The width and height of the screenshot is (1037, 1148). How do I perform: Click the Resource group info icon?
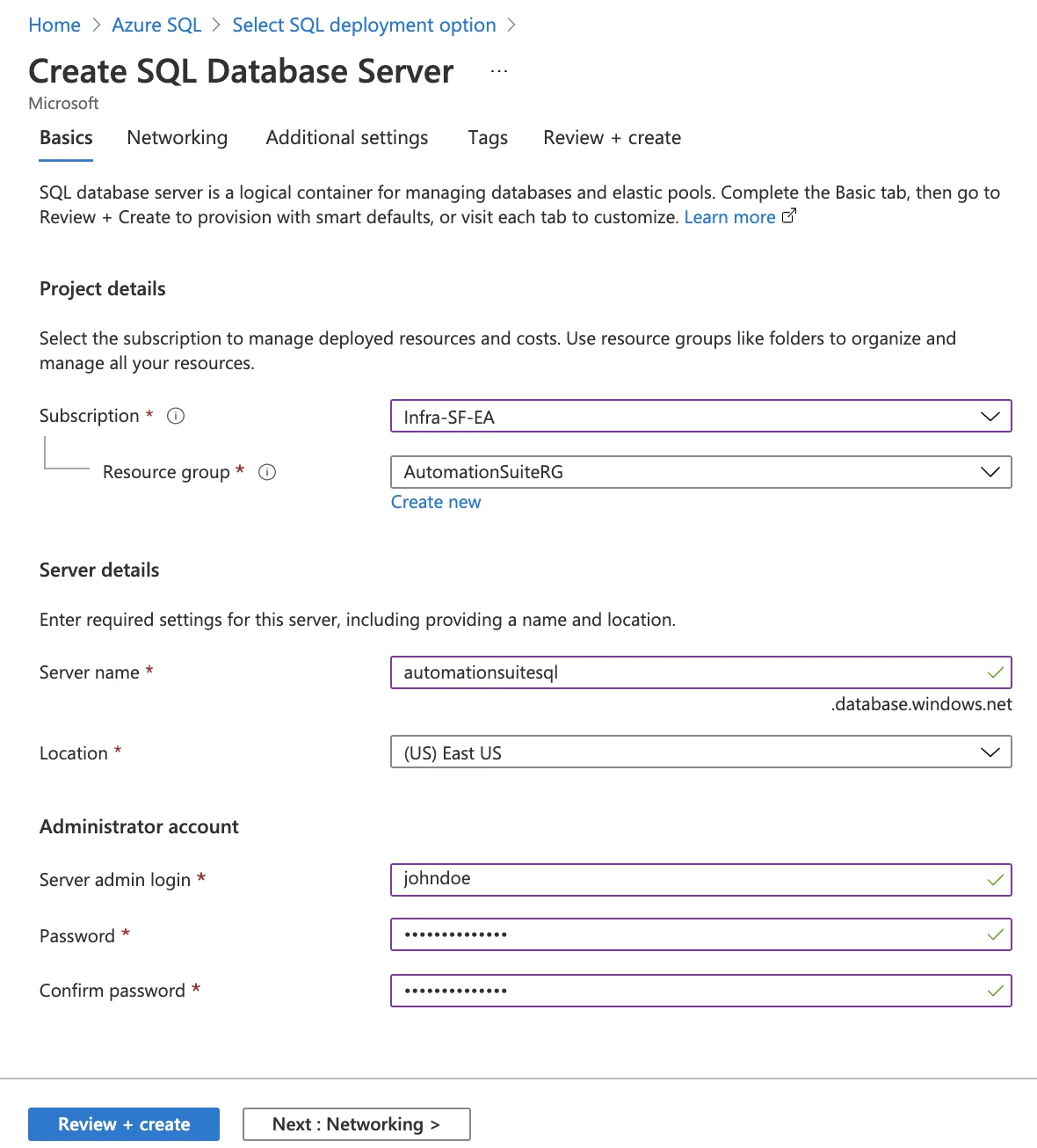pos(267,472)
